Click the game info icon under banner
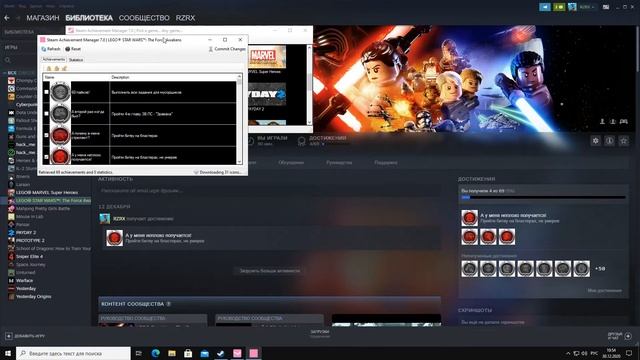This screenshot has width=640, height=360. [x=609, y=141]
